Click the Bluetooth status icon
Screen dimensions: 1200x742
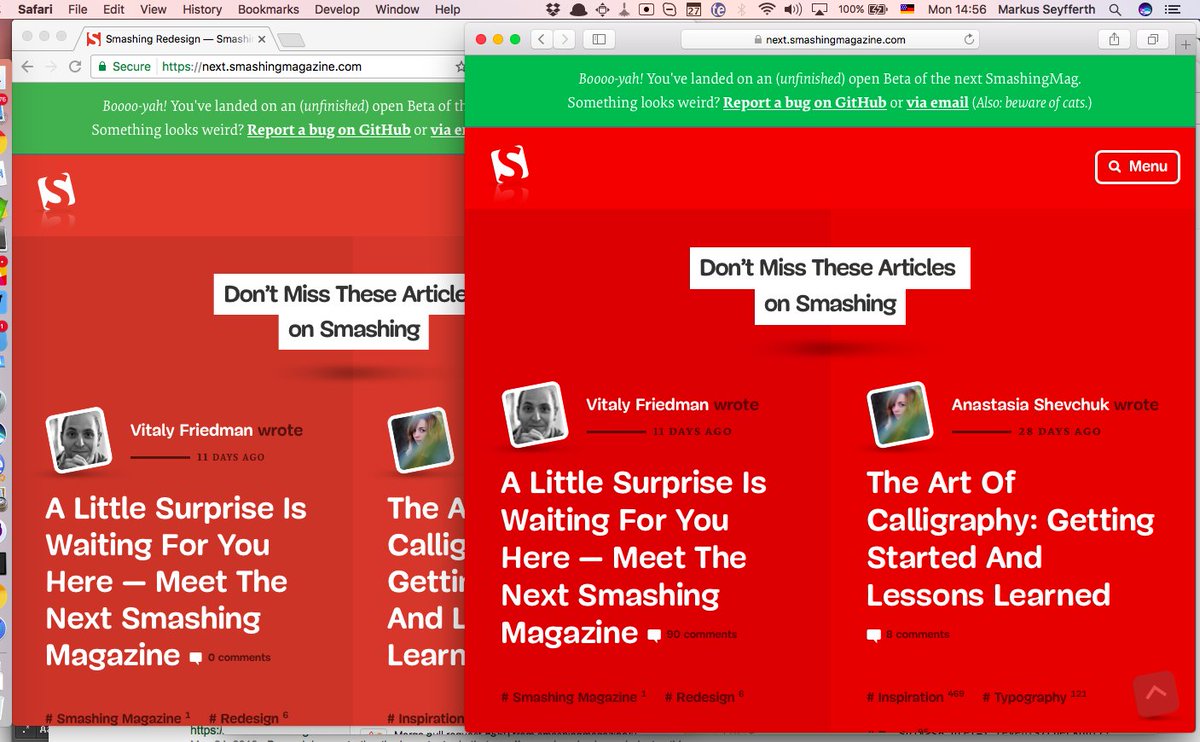pyautogui.click(x=742, y=9)
